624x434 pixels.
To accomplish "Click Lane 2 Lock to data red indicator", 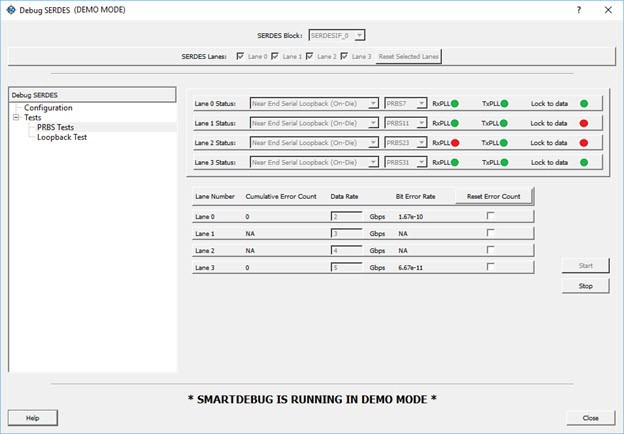I will [x=584, y=142].
